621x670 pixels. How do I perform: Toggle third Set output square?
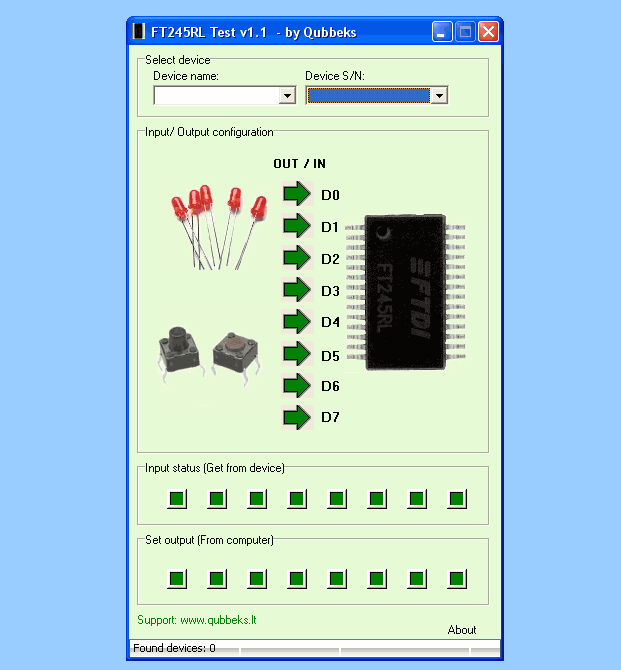(257, 579)
